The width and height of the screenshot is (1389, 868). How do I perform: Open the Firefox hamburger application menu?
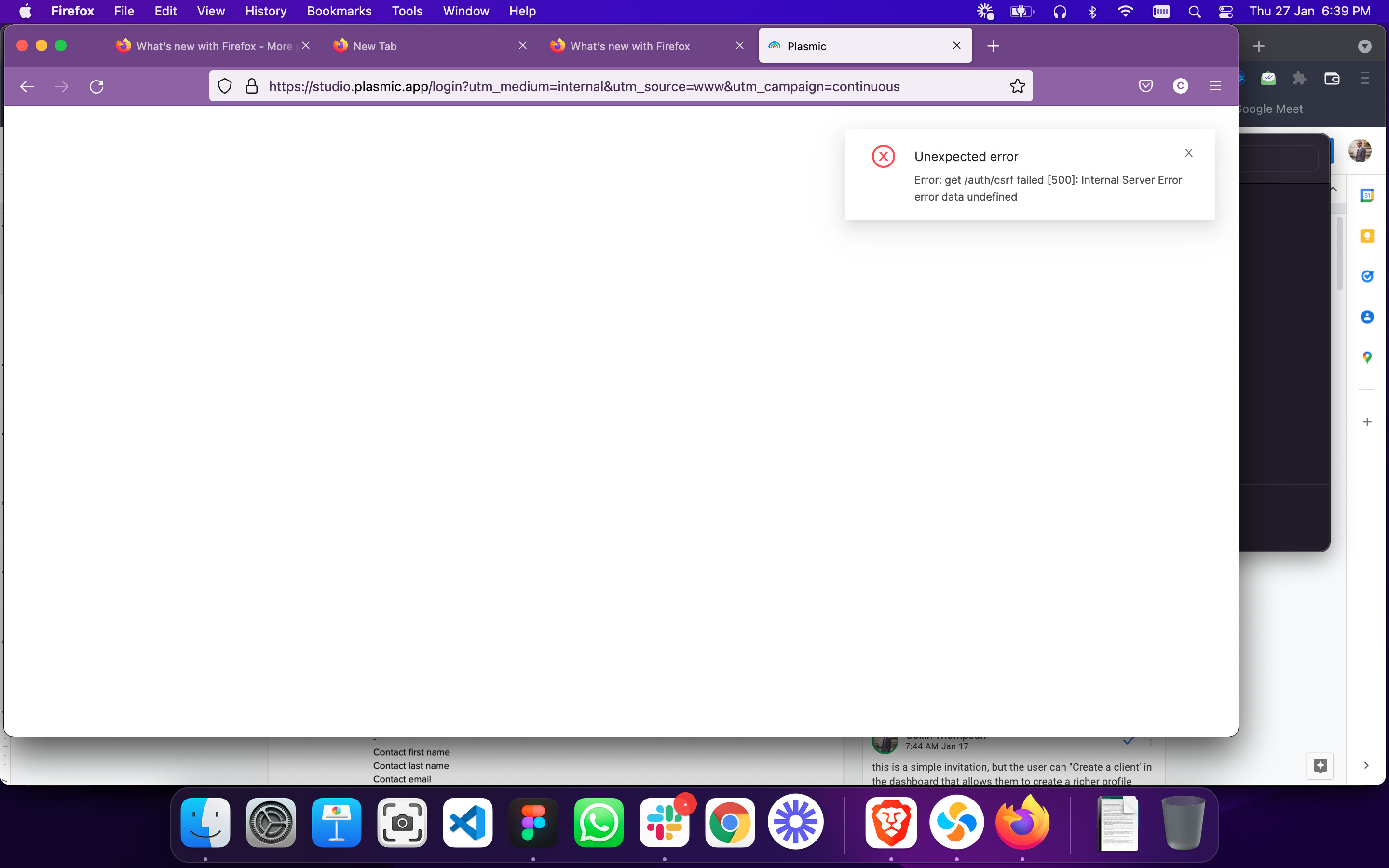(x=1215, y=86)
